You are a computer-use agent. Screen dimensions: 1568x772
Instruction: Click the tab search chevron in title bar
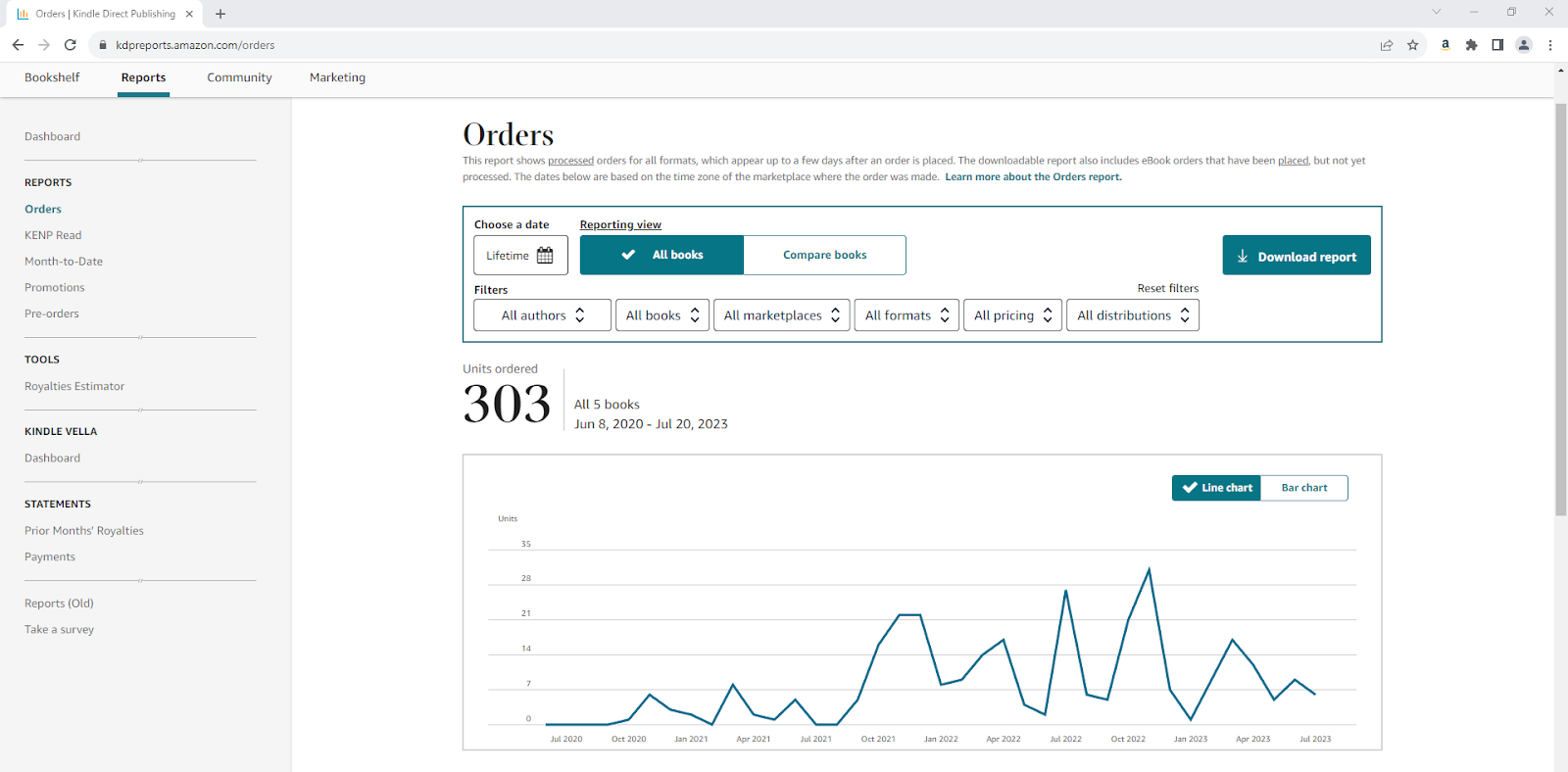(1437, 12)
